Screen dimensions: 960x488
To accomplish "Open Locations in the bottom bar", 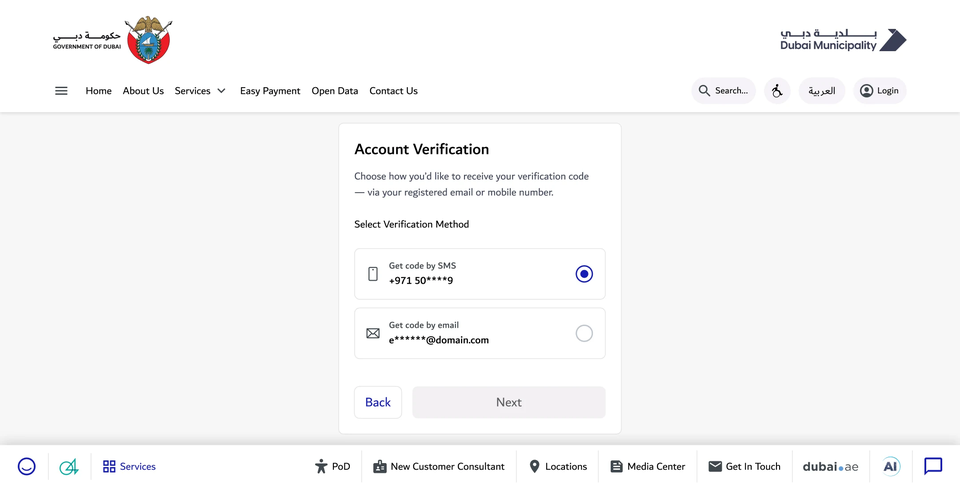I will tap(558, 467).
